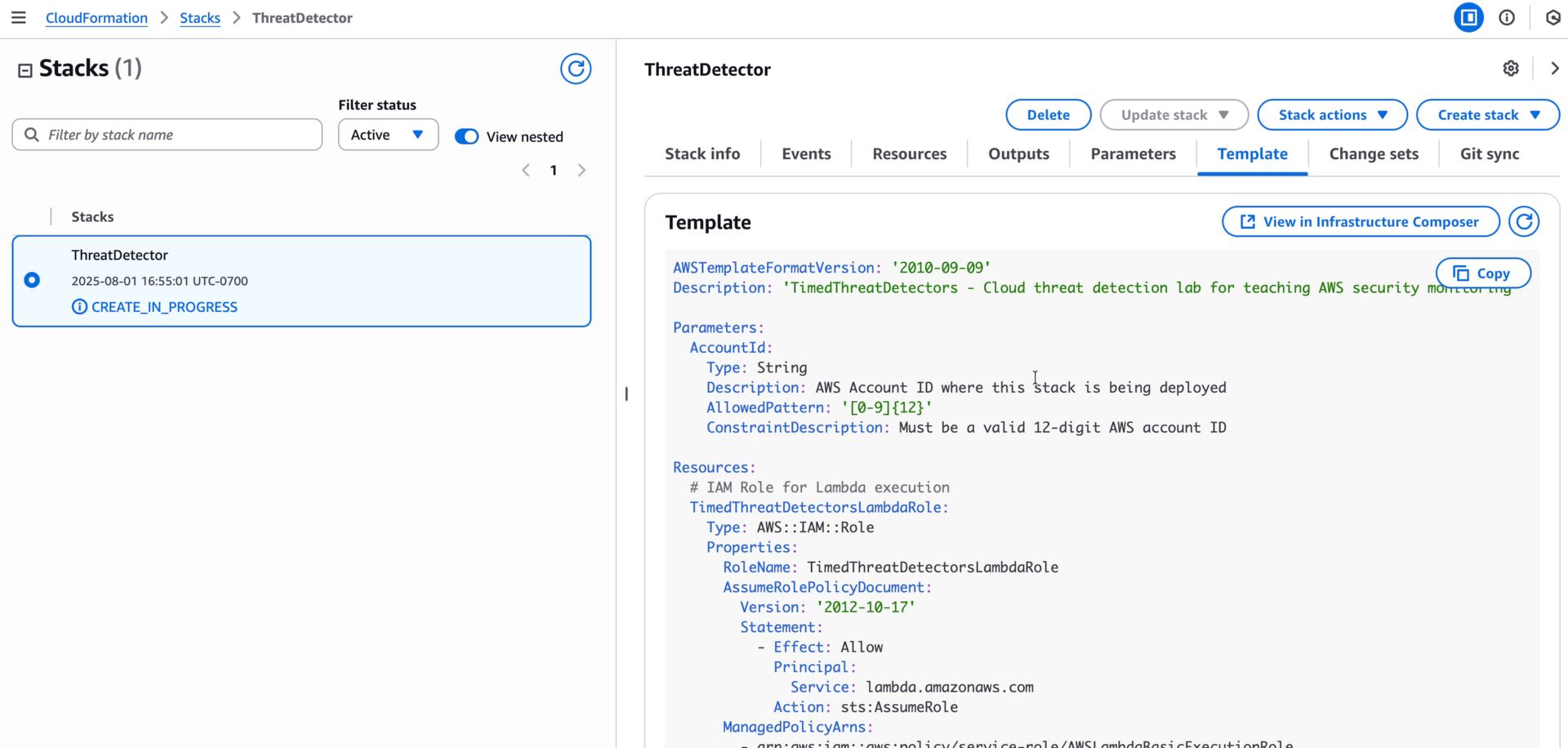
Task: Click the hexagon preferences icon
Action: click(1553, 17)
